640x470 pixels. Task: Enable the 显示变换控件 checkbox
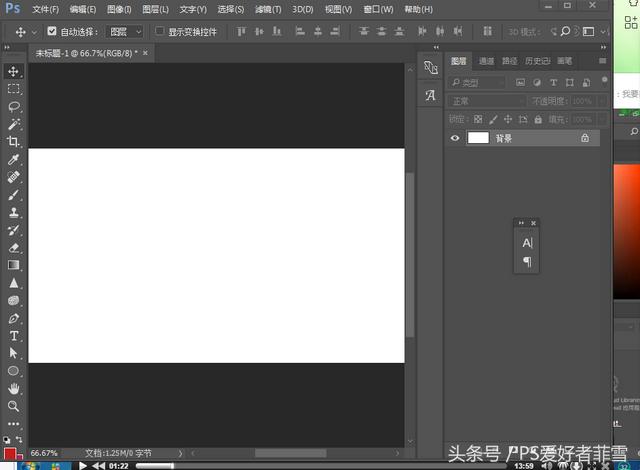click(160, 31)
